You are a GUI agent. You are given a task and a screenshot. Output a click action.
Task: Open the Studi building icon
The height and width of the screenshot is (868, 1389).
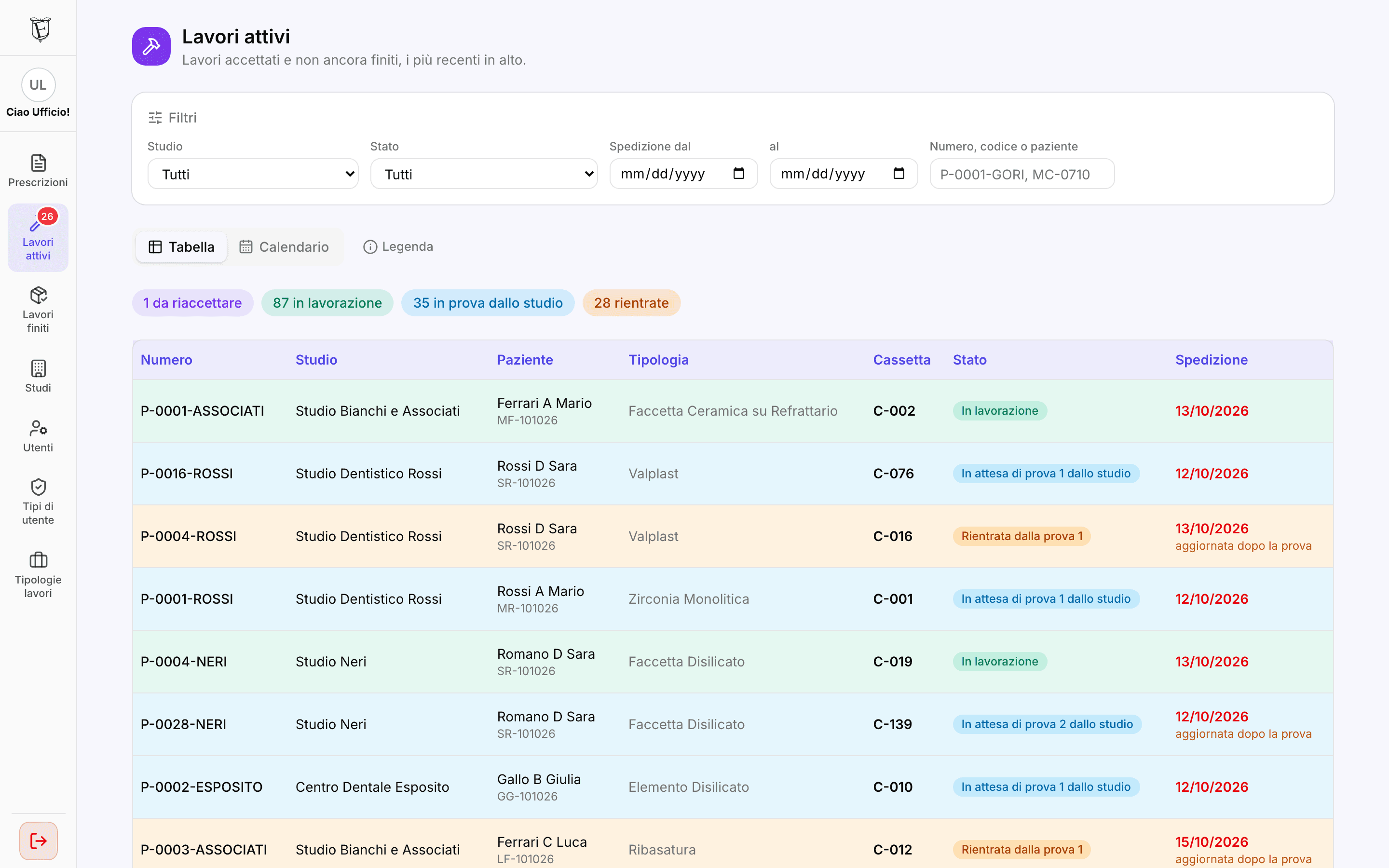[x=38, y=368]
